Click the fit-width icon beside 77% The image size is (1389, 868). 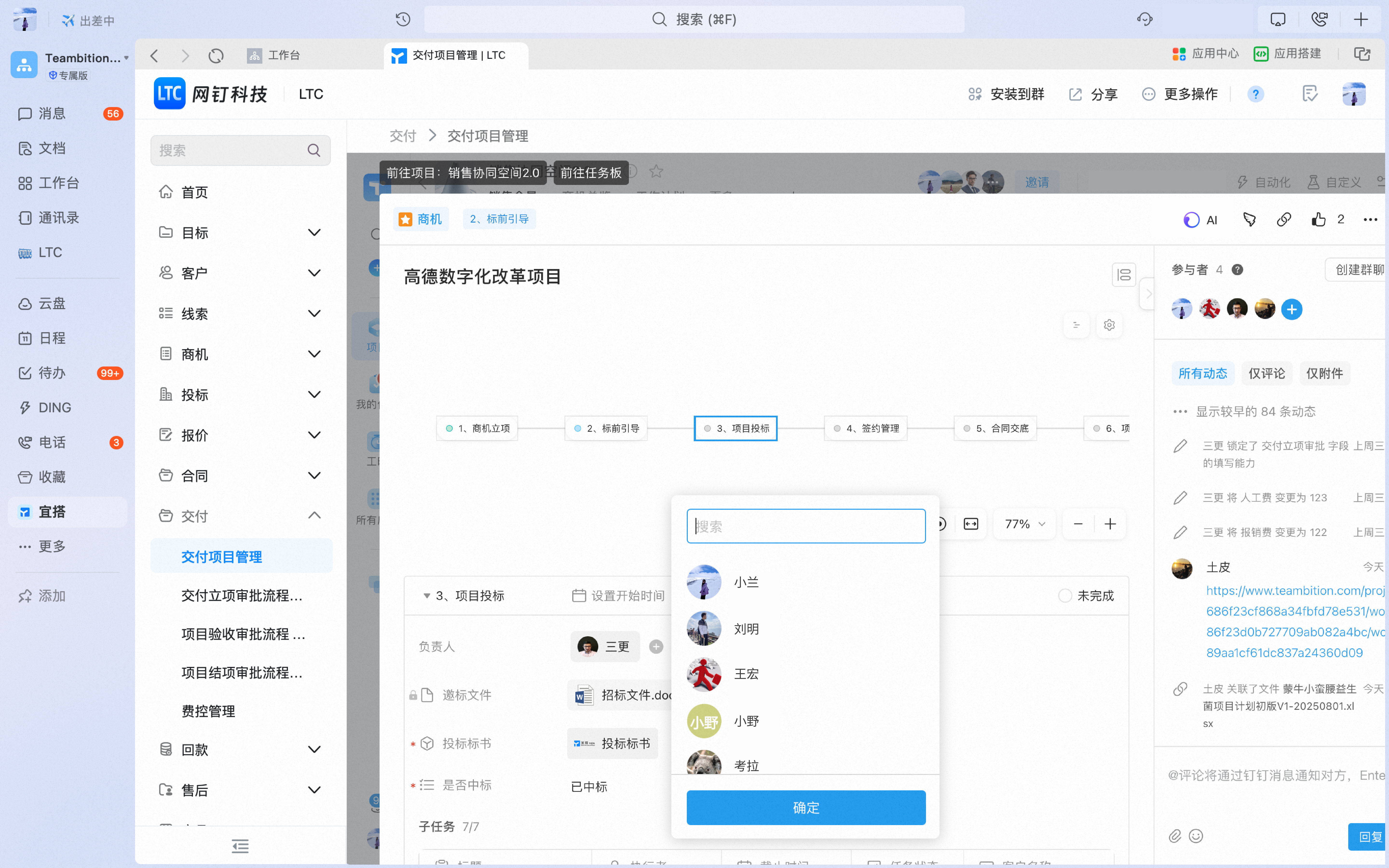coord(971,523)
